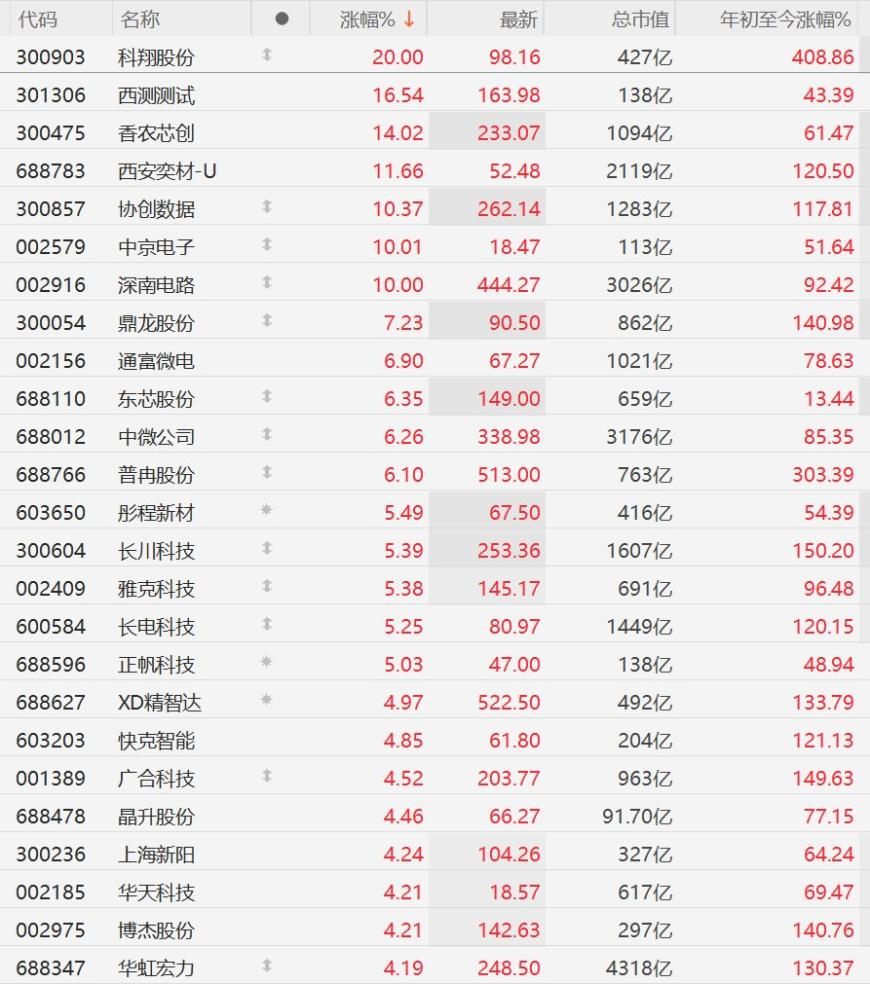Click the marker icon next to 中京电子
The width and height of the screenshot is (870, 984).
pyautogui.click(x=267, y=245)
